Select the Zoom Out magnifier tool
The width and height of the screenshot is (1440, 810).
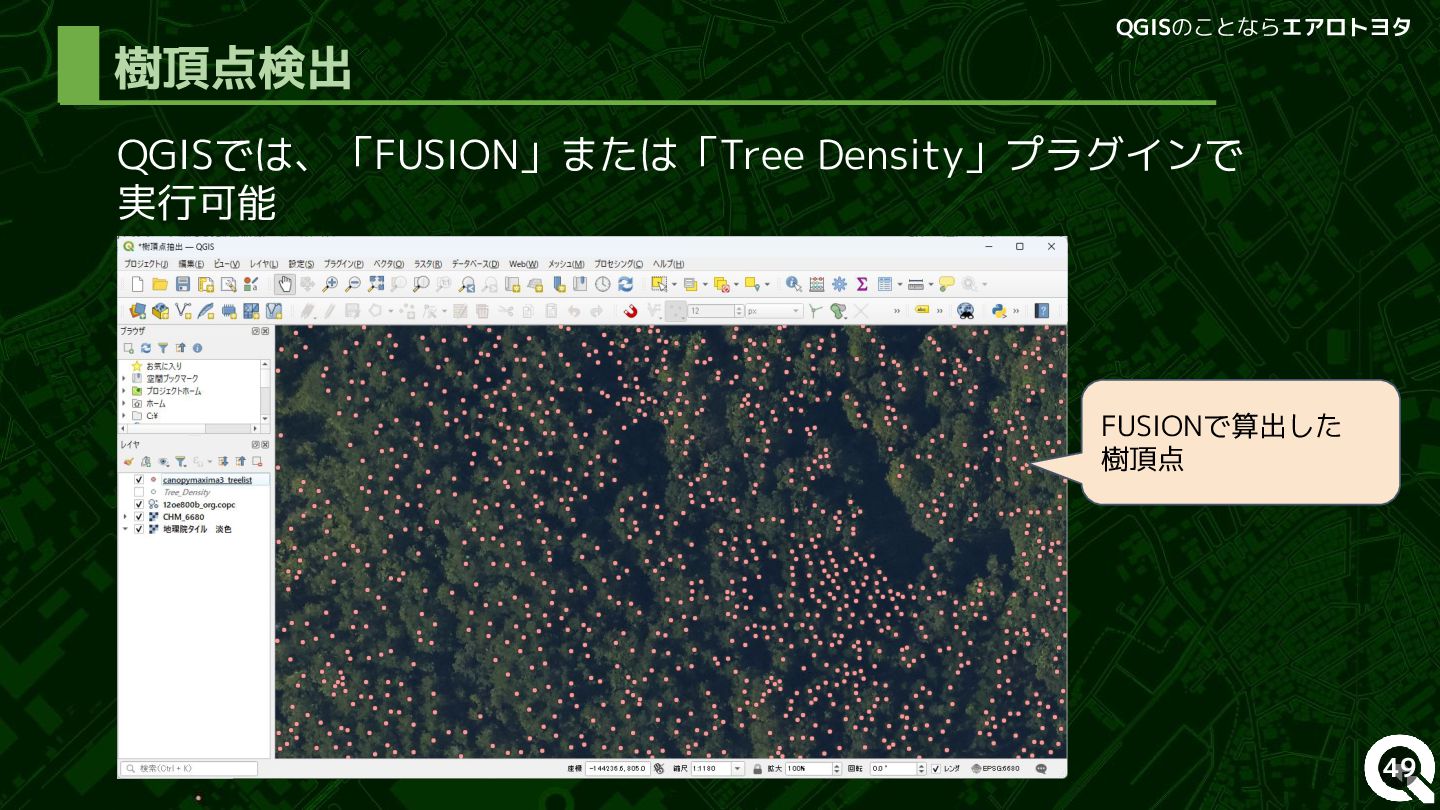pyautogui.click(x=353, y=285)
